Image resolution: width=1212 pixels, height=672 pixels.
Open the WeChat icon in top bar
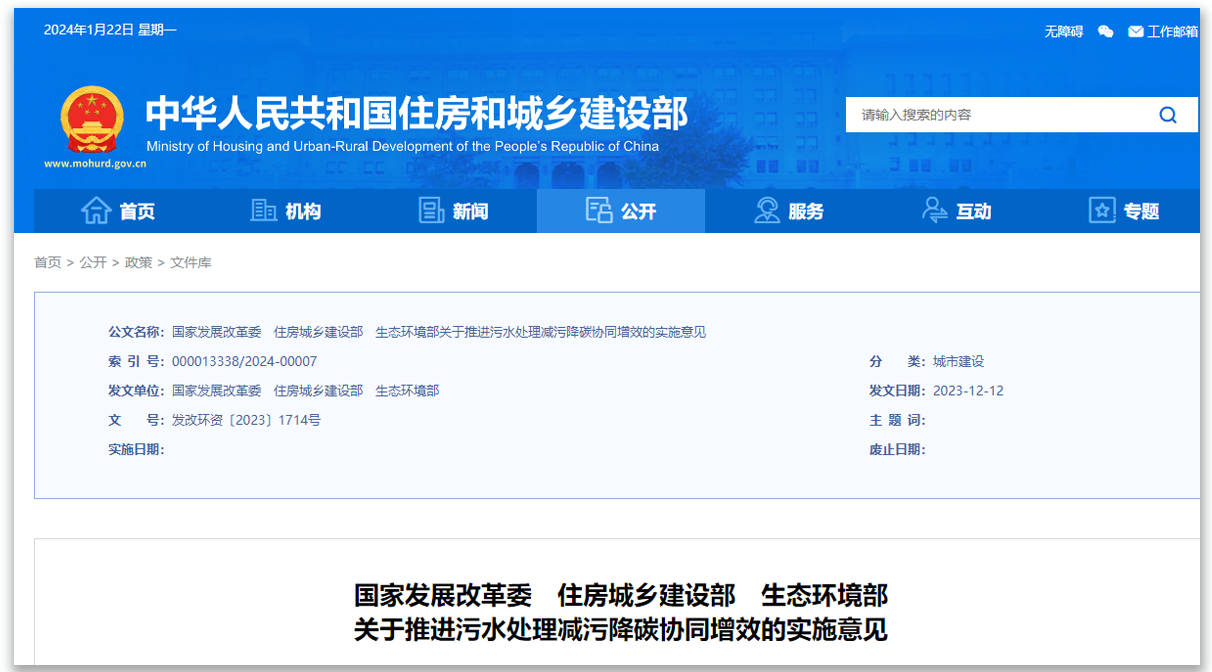[x=1105, y=31]
